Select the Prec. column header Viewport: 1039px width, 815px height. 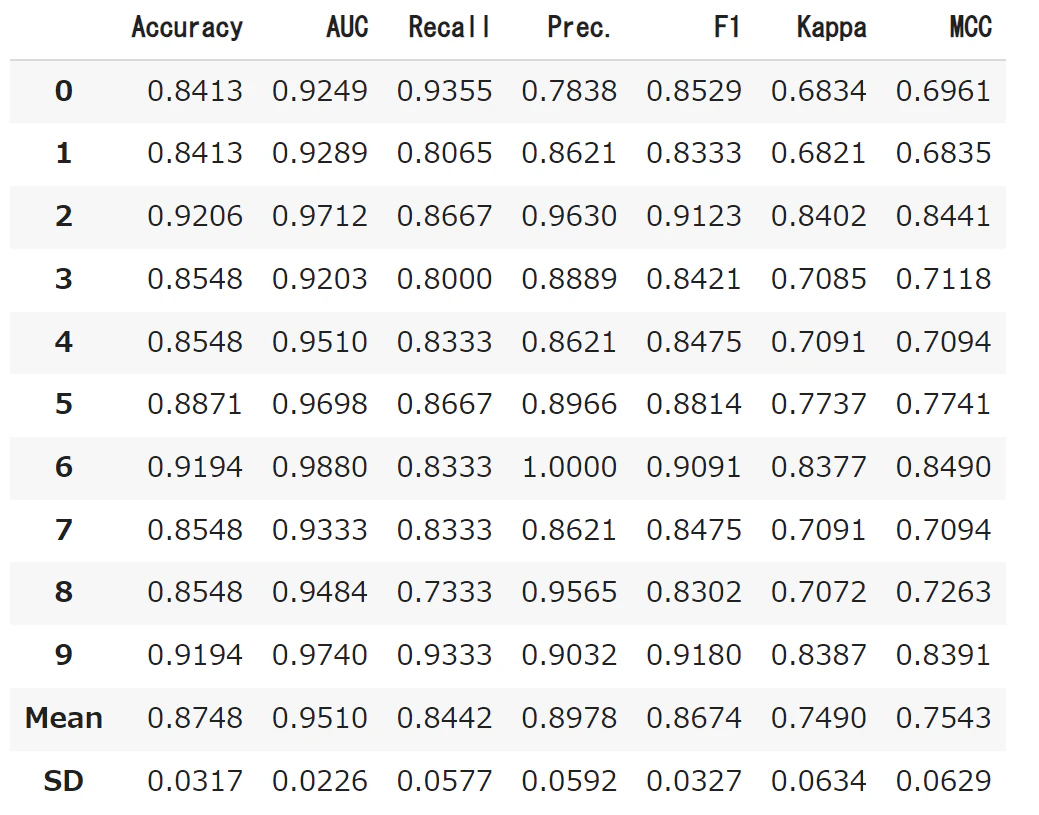point(578,28)
